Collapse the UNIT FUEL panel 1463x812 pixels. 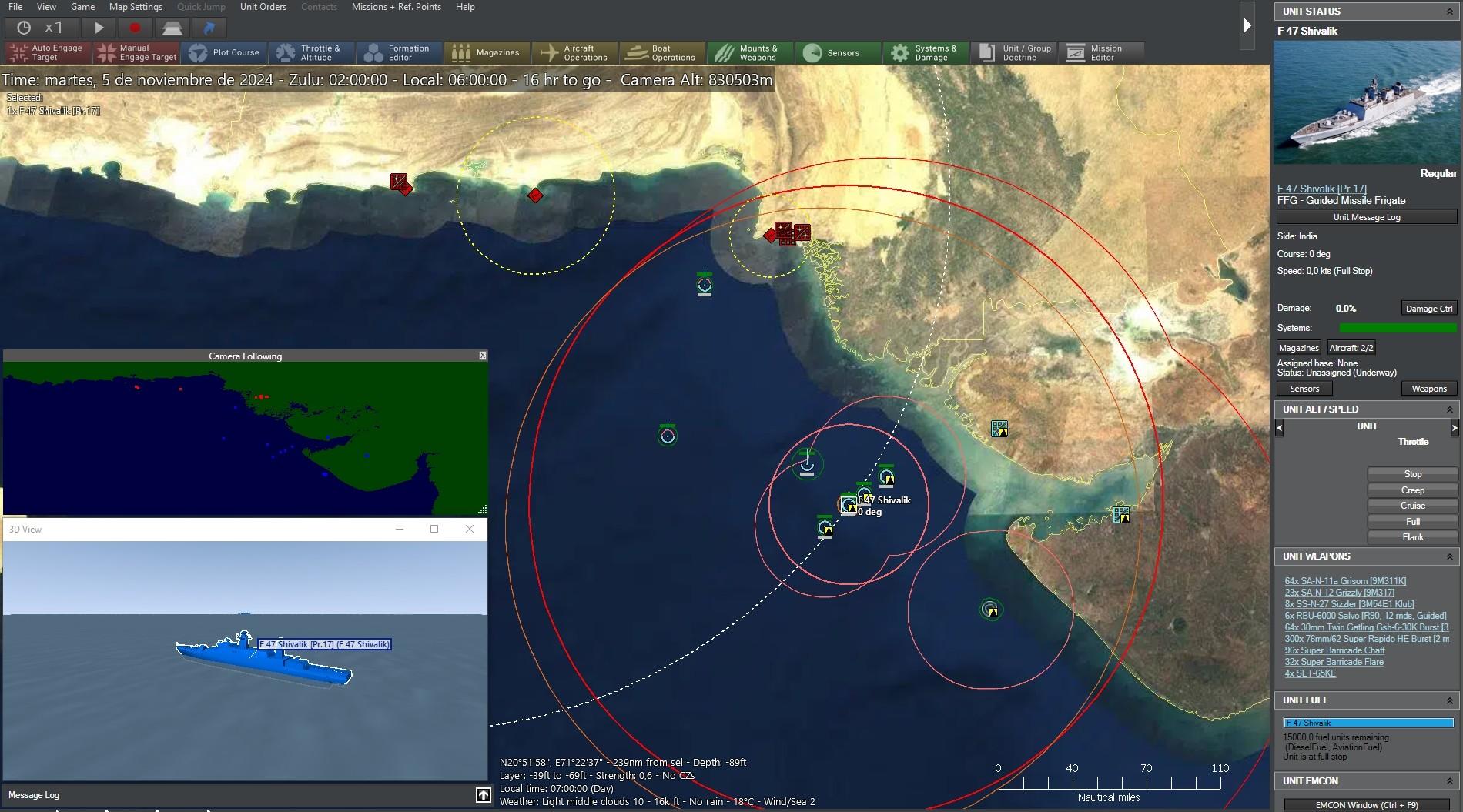(x=1451, y=700)
